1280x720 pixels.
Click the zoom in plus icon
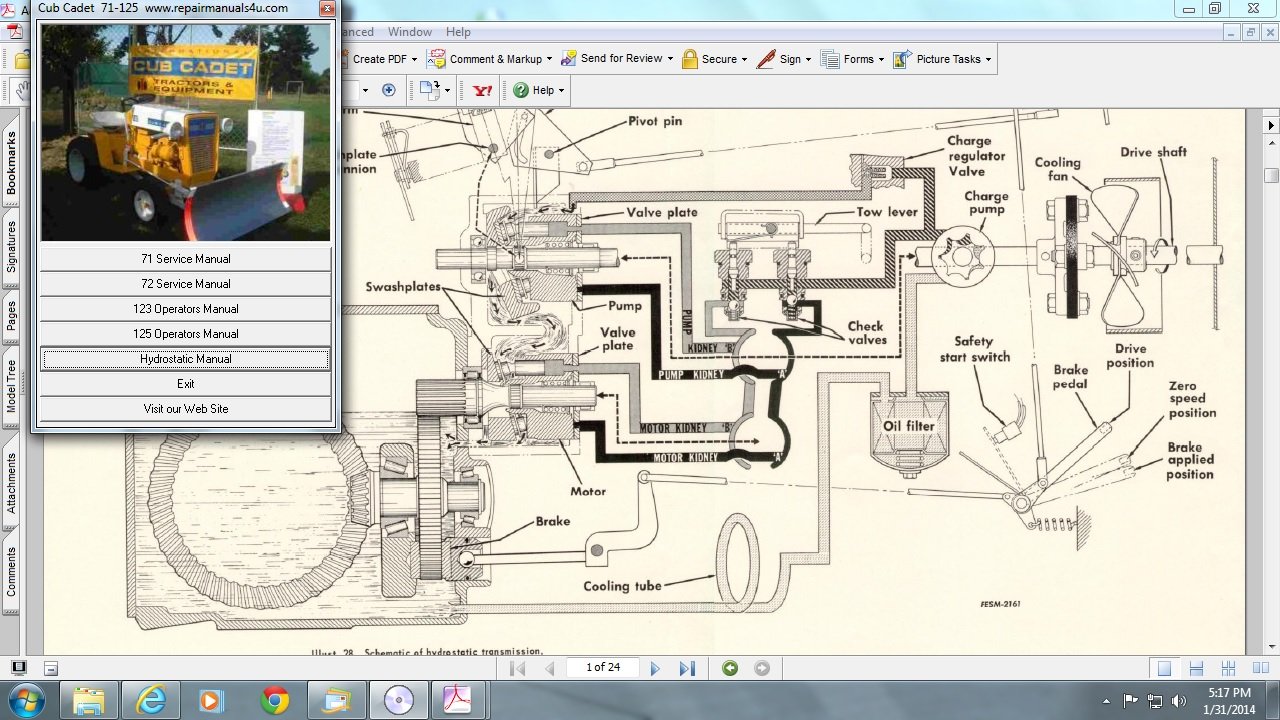[x=389, y=90]
